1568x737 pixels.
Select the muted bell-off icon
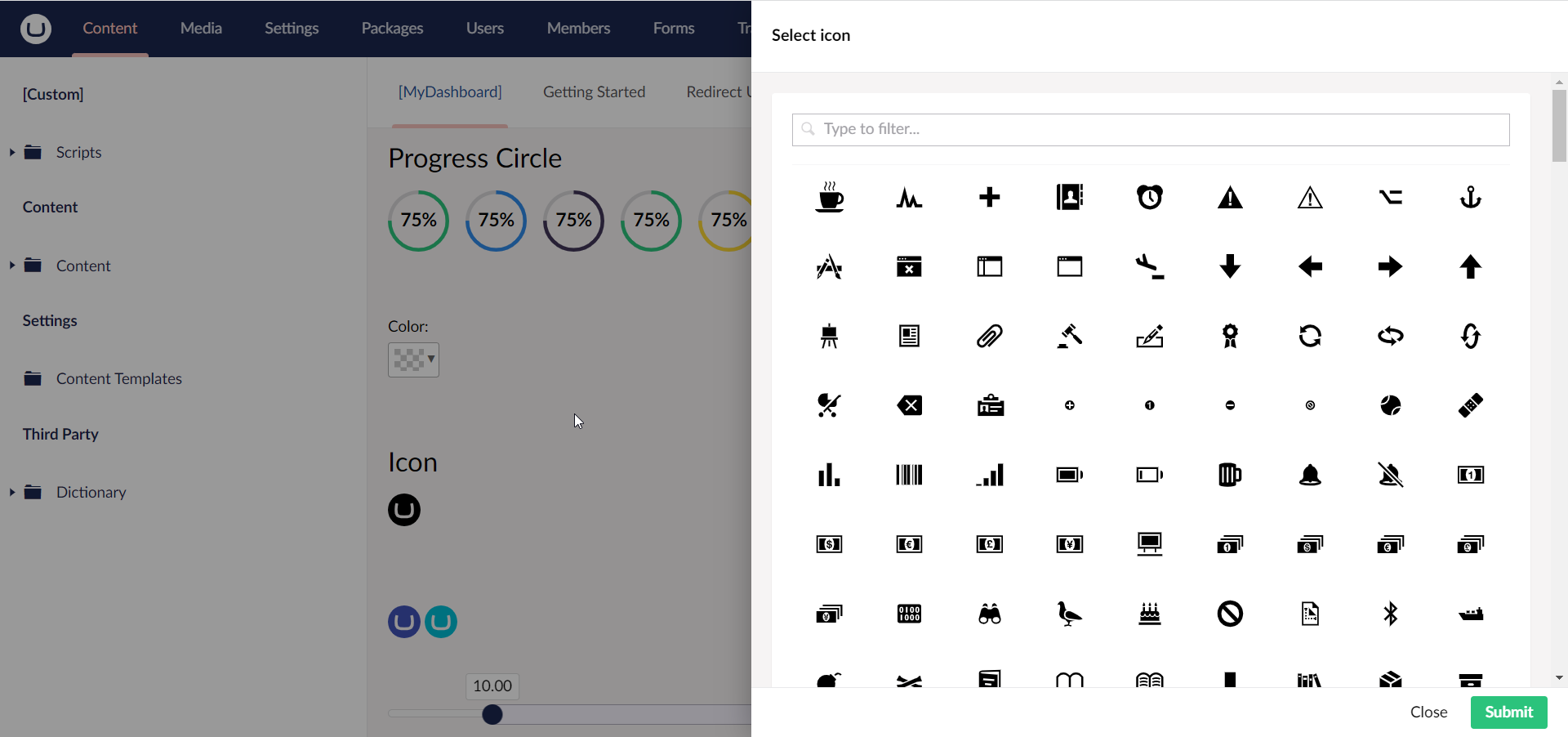[1391, 475]
